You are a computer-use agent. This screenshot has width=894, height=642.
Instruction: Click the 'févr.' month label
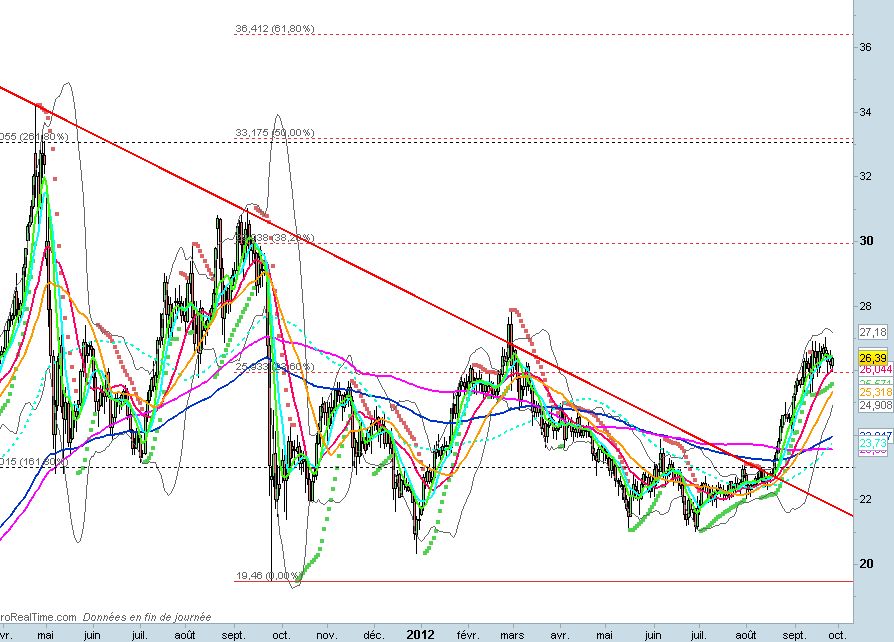465,635
